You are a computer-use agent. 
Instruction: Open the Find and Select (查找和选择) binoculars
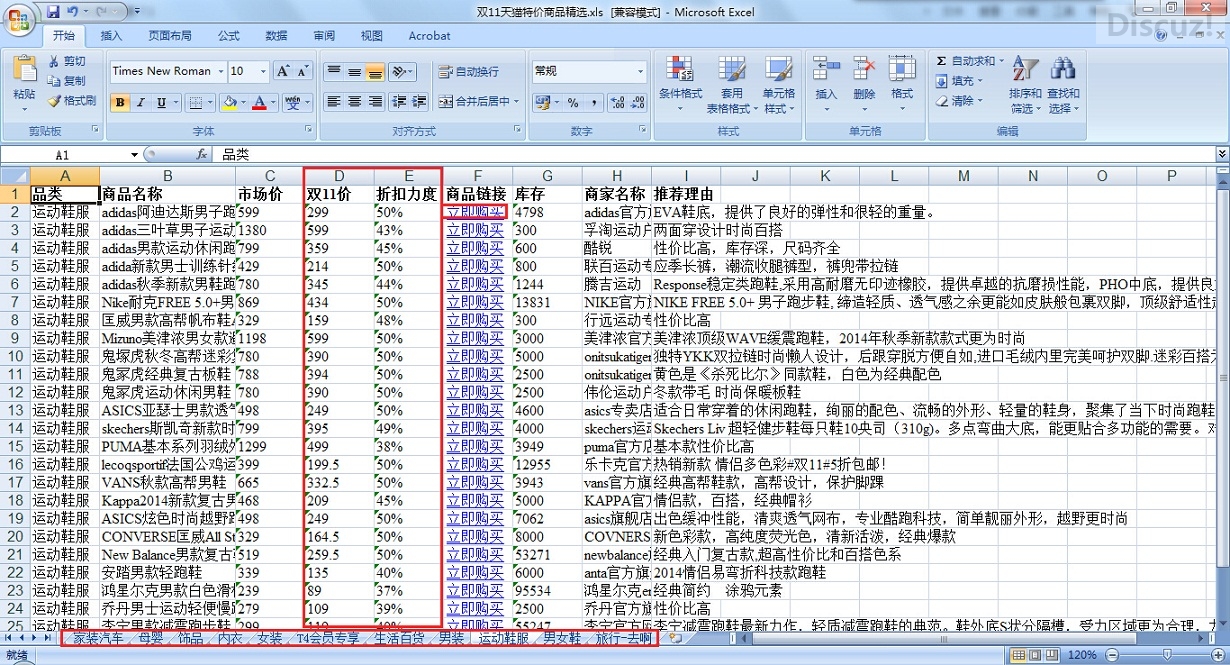click(1063, 84)
